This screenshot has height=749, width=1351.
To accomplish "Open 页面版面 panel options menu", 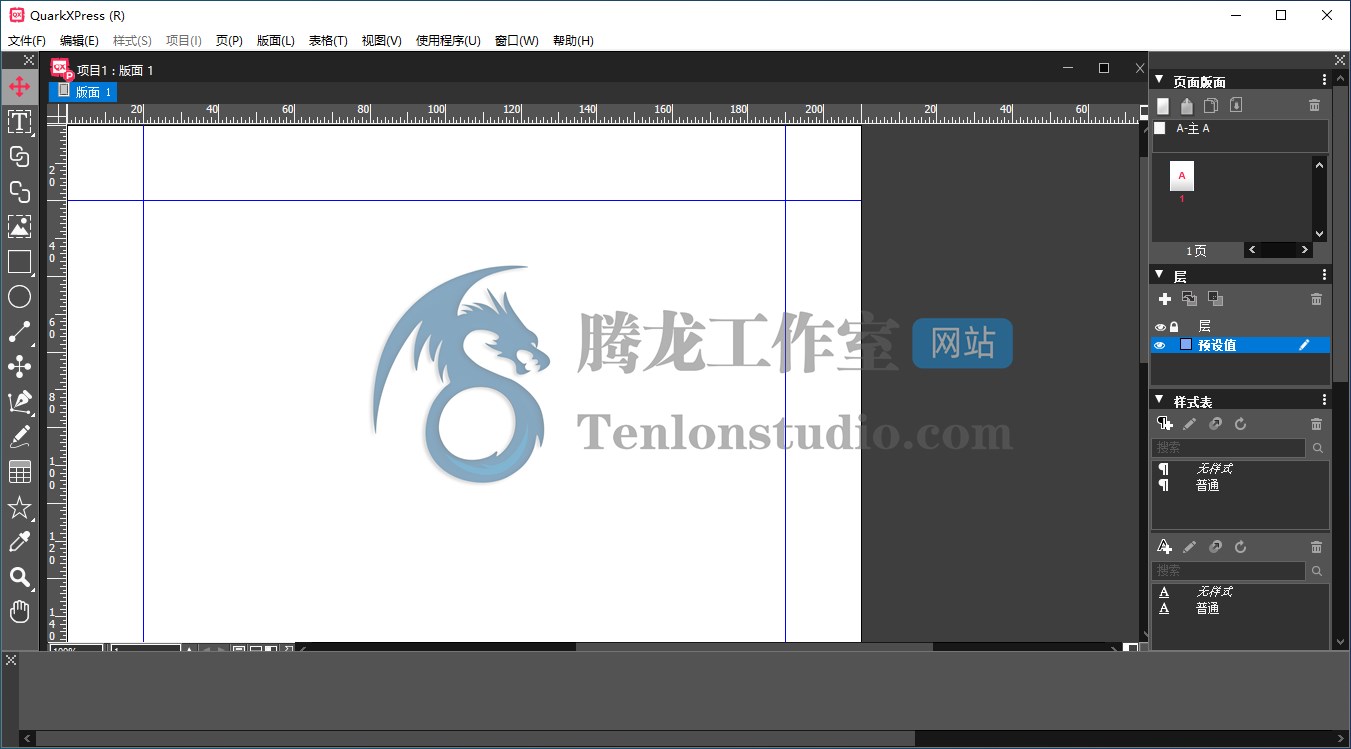I will 1325,80.
